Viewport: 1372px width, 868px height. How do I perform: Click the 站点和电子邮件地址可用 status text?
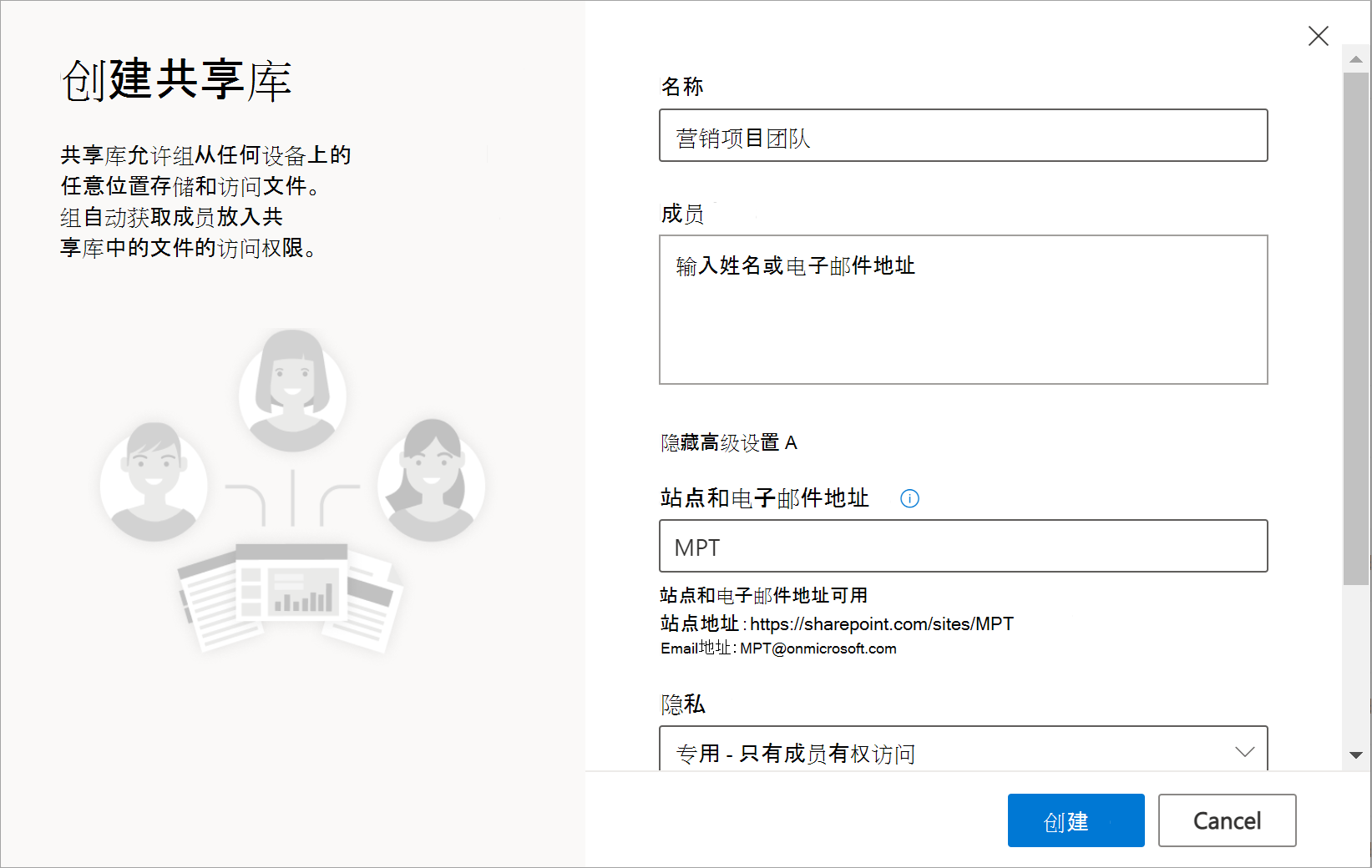coord(763,595)
